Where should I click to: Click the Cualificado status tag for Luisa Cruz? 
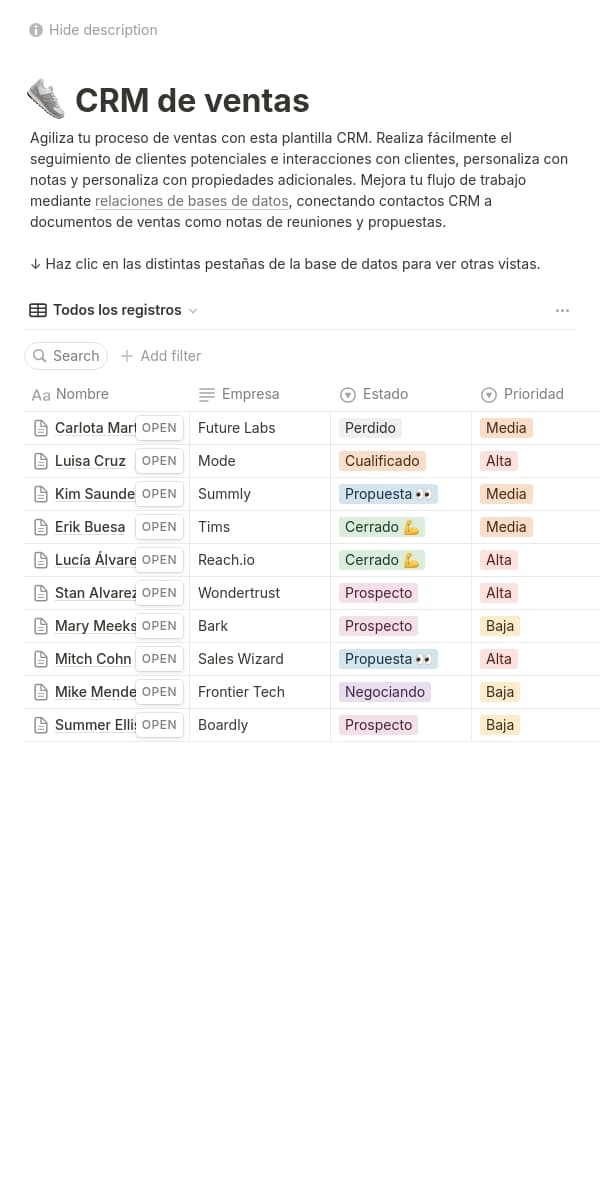[x=382, y=461]
